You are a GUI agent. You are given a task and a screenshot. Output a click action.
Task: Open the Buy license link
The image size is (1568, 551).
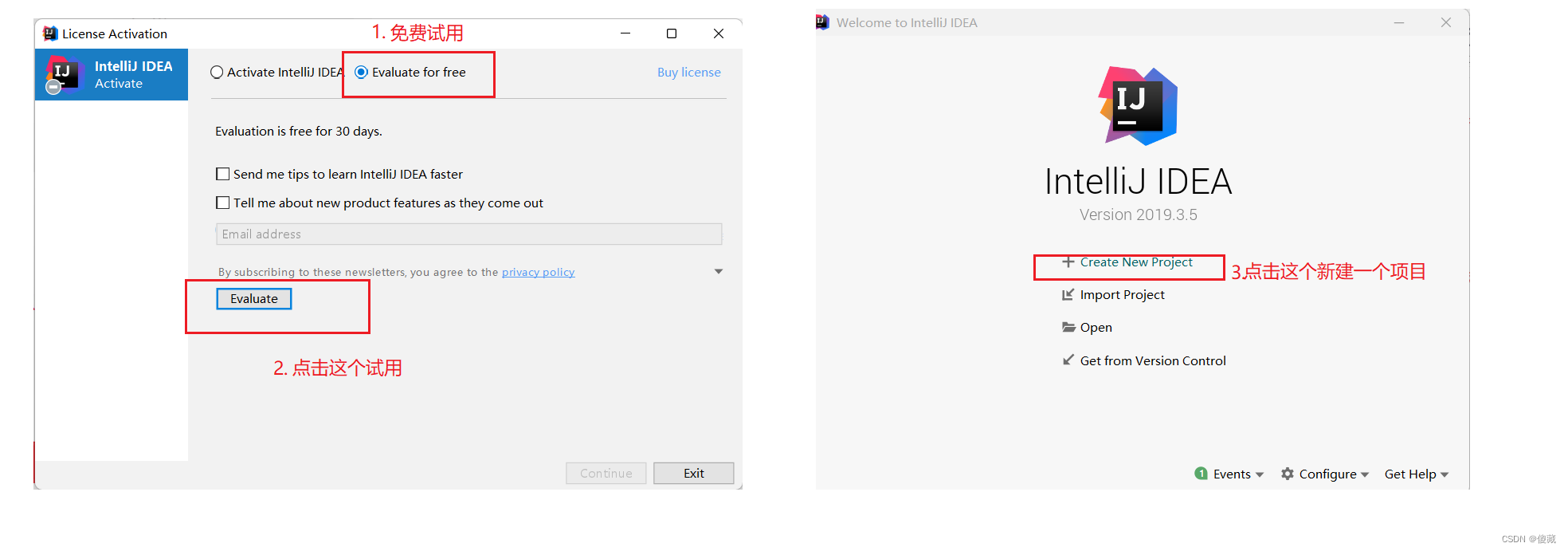tap(688, 73)
